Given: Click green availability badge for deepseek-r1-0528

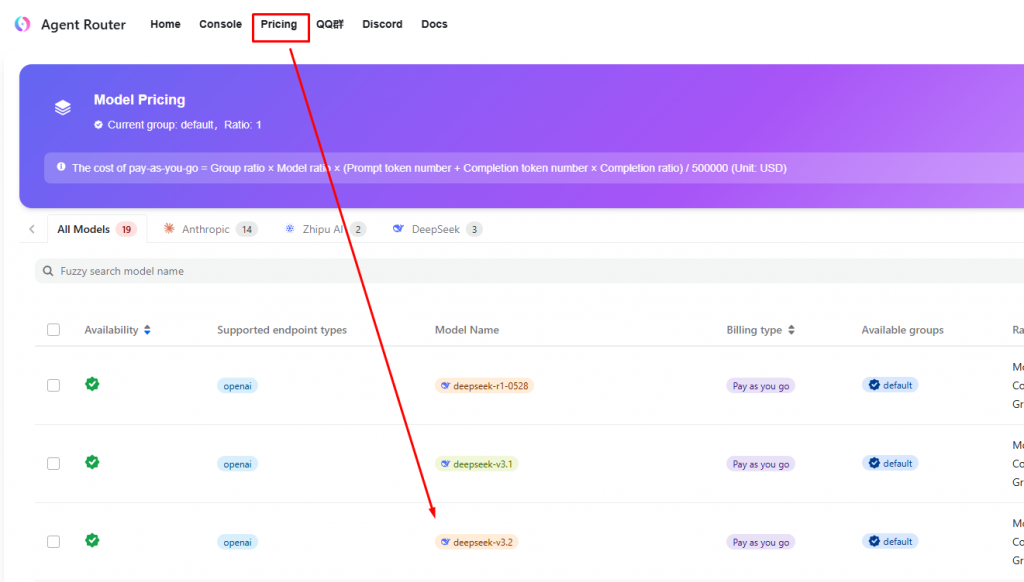Looking at the screenshot, I should (x=92, y=384).
